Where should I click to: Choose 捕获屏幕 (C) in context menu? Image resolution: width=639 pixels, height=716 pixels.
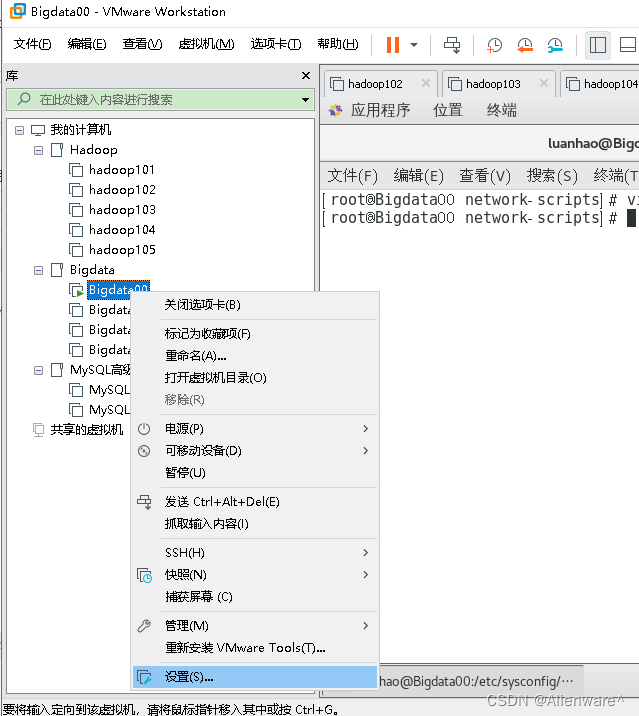(255, 597)
